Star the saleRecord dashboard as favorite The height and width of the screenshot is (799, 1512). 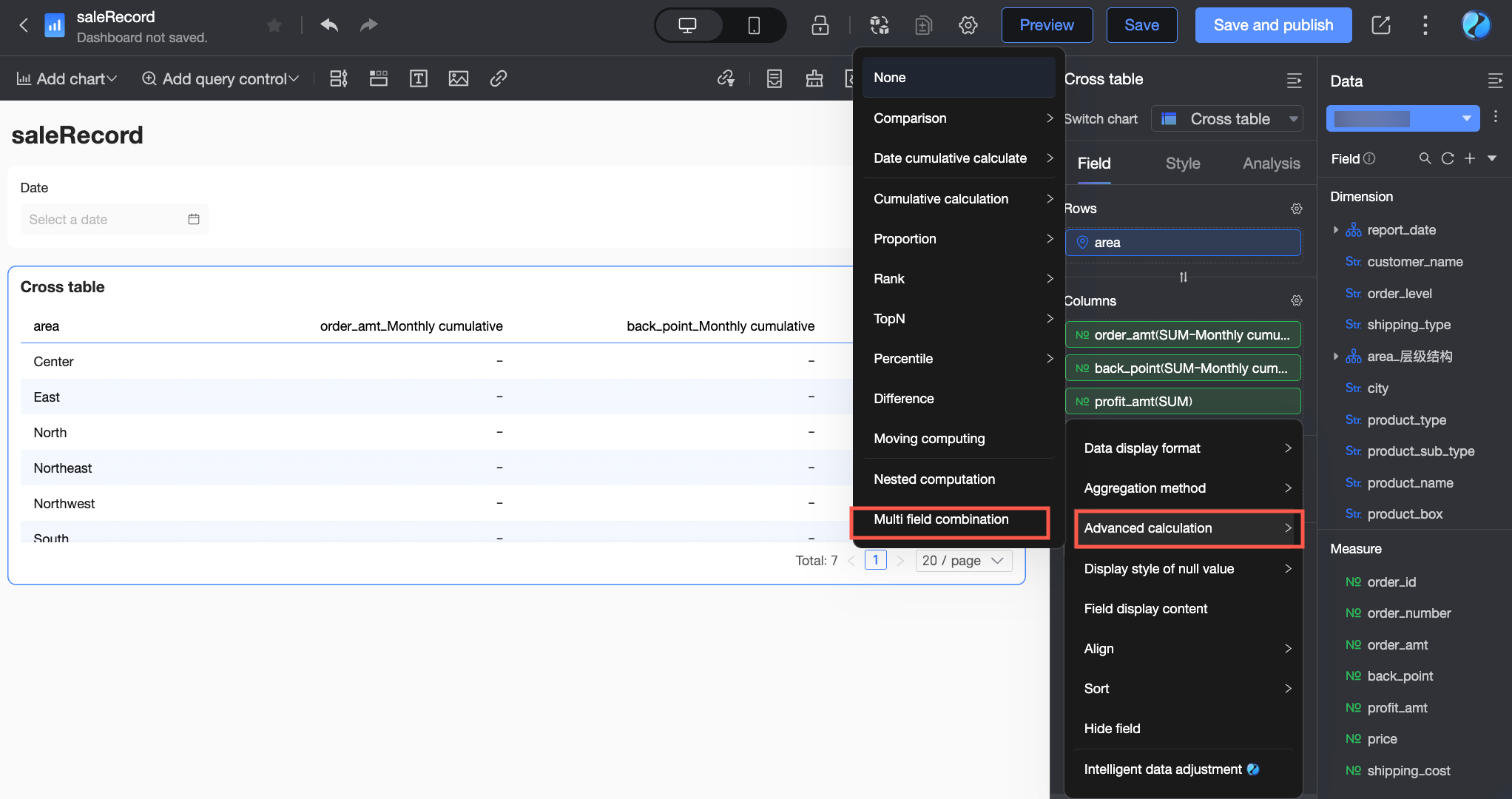pos(274,26)
